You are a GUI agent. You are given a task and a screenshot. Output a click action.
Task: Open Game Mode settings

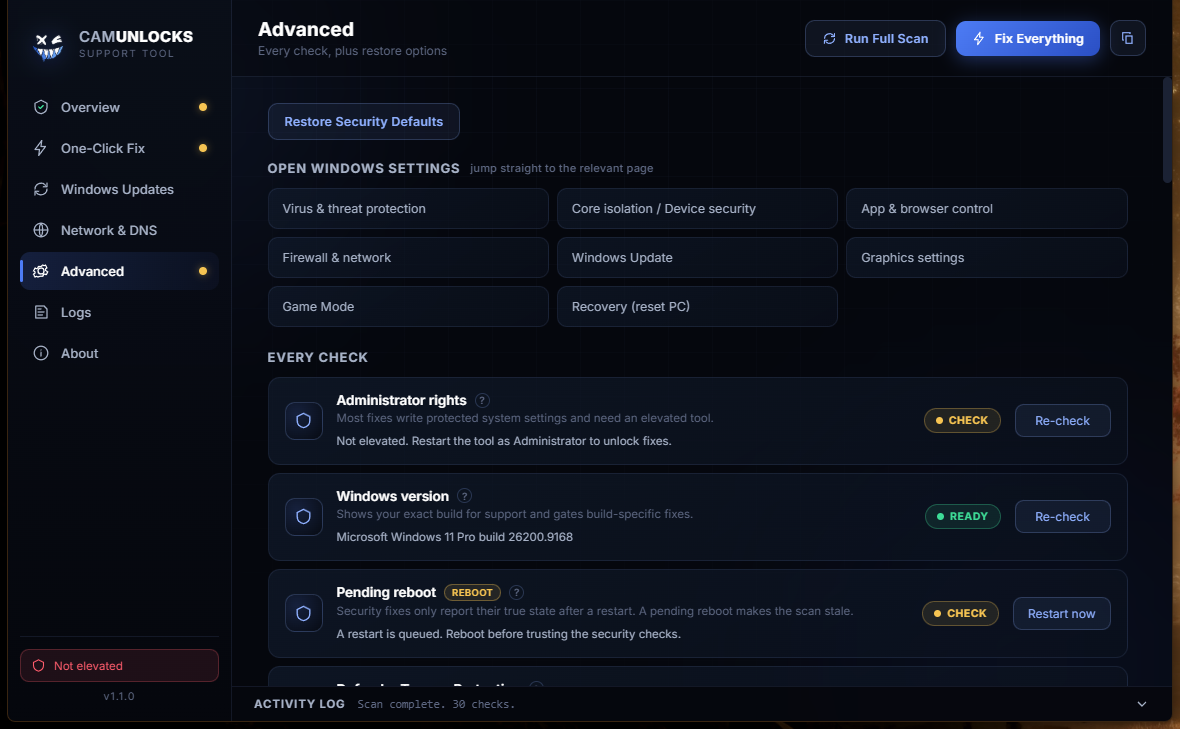coord(408,306)
